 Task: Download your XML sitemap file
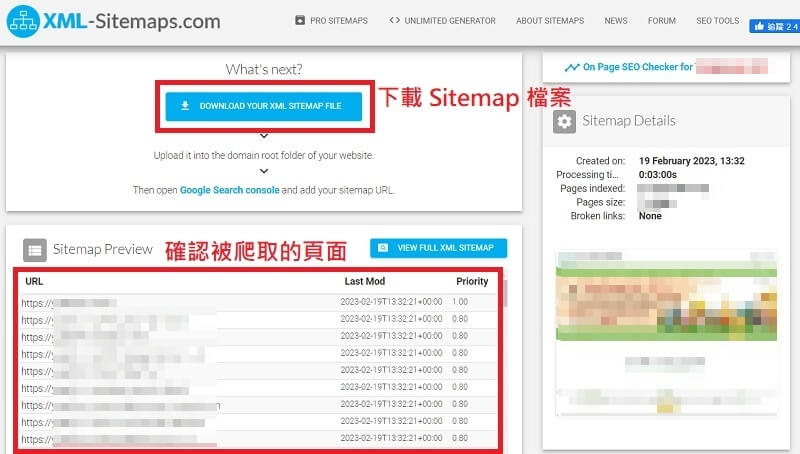click(264, 106)
